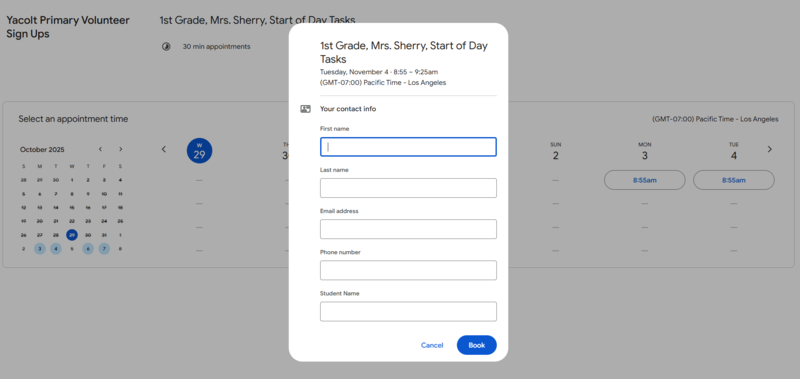
Task: Click date 20 in the mini calendar
Action: click(40, 221)
